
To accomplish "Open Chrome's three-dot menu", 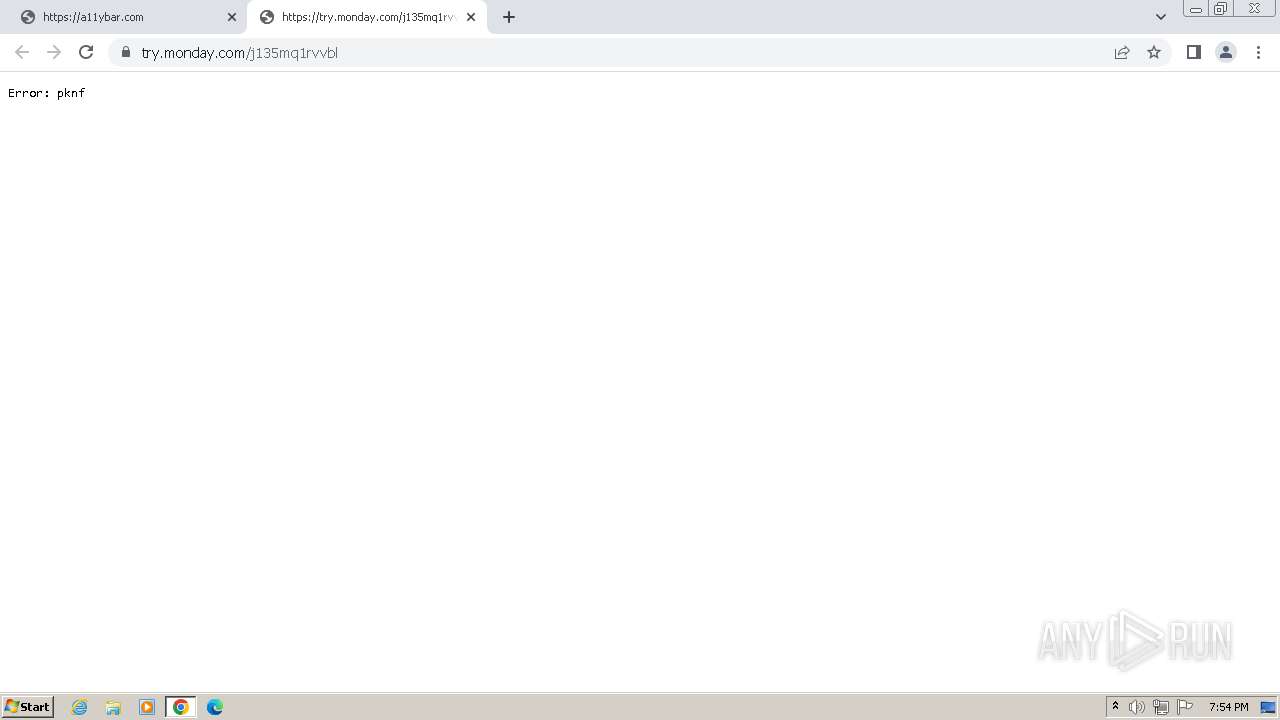I will pyautogui.click(x=1258, y=52).
